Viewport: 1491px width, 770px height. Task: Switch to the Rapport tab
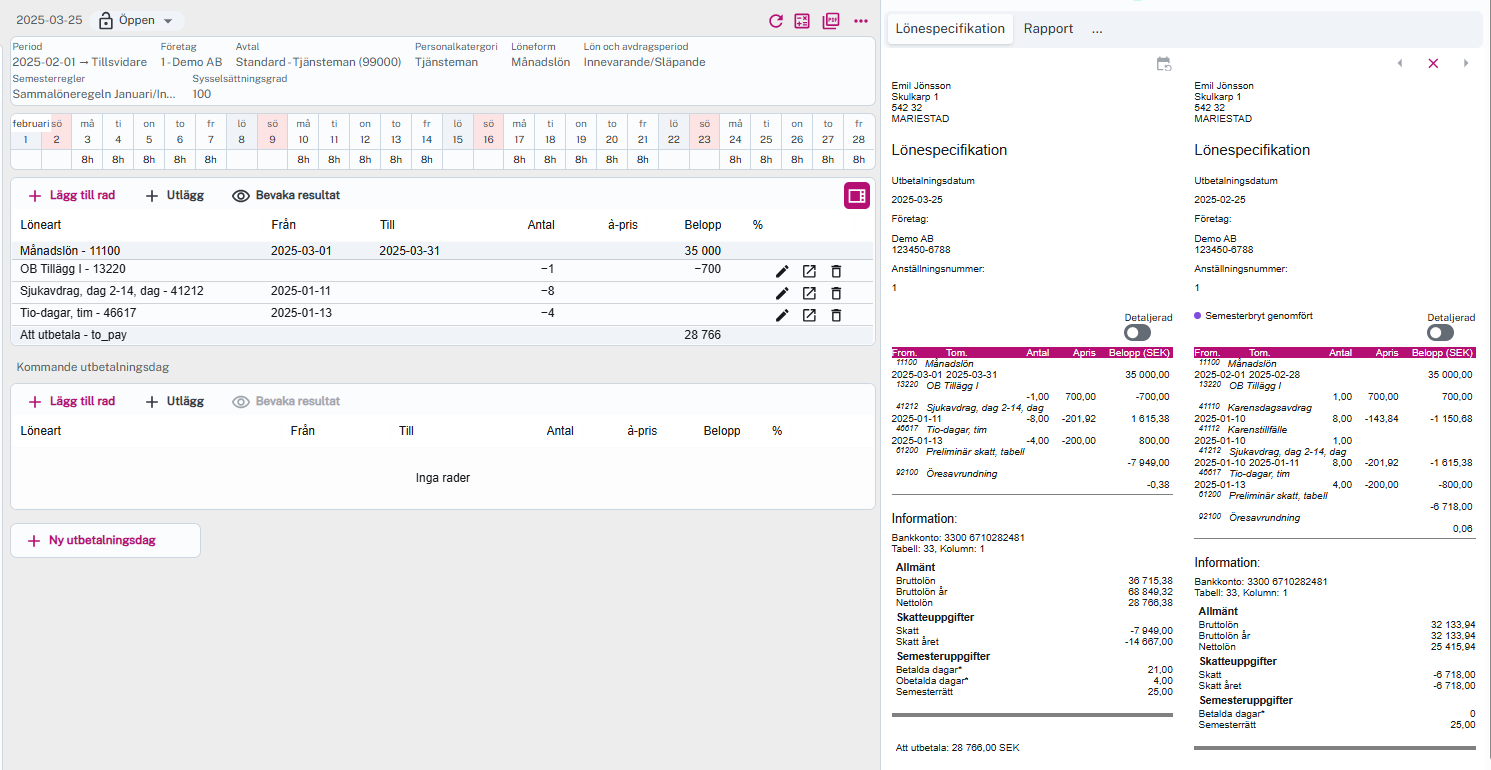pos(1048,29)
